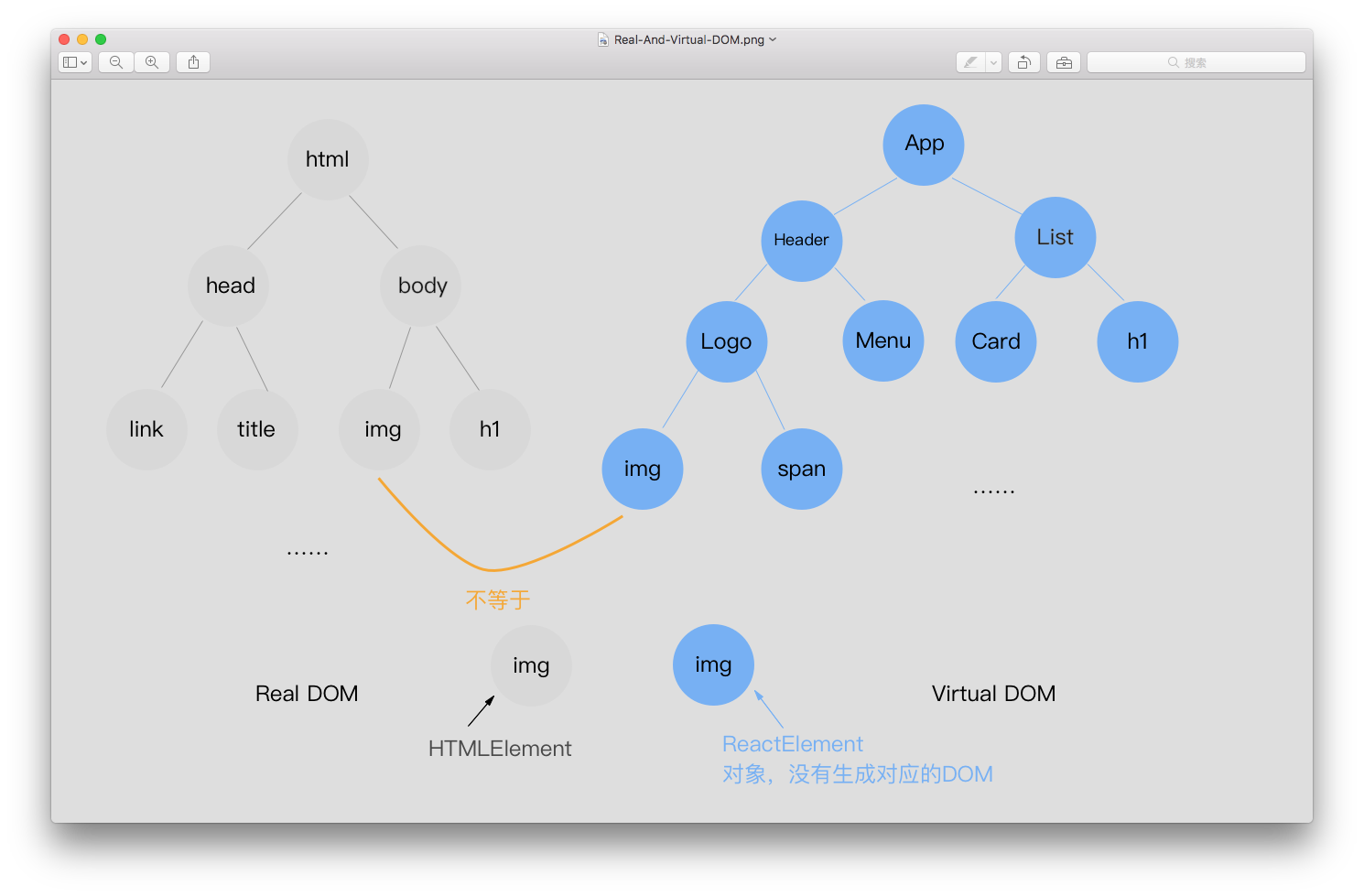Screen dimensions: 1364x896
Task: Click the PNG file proxy icon in titlebar
Action: pos(602,39)
